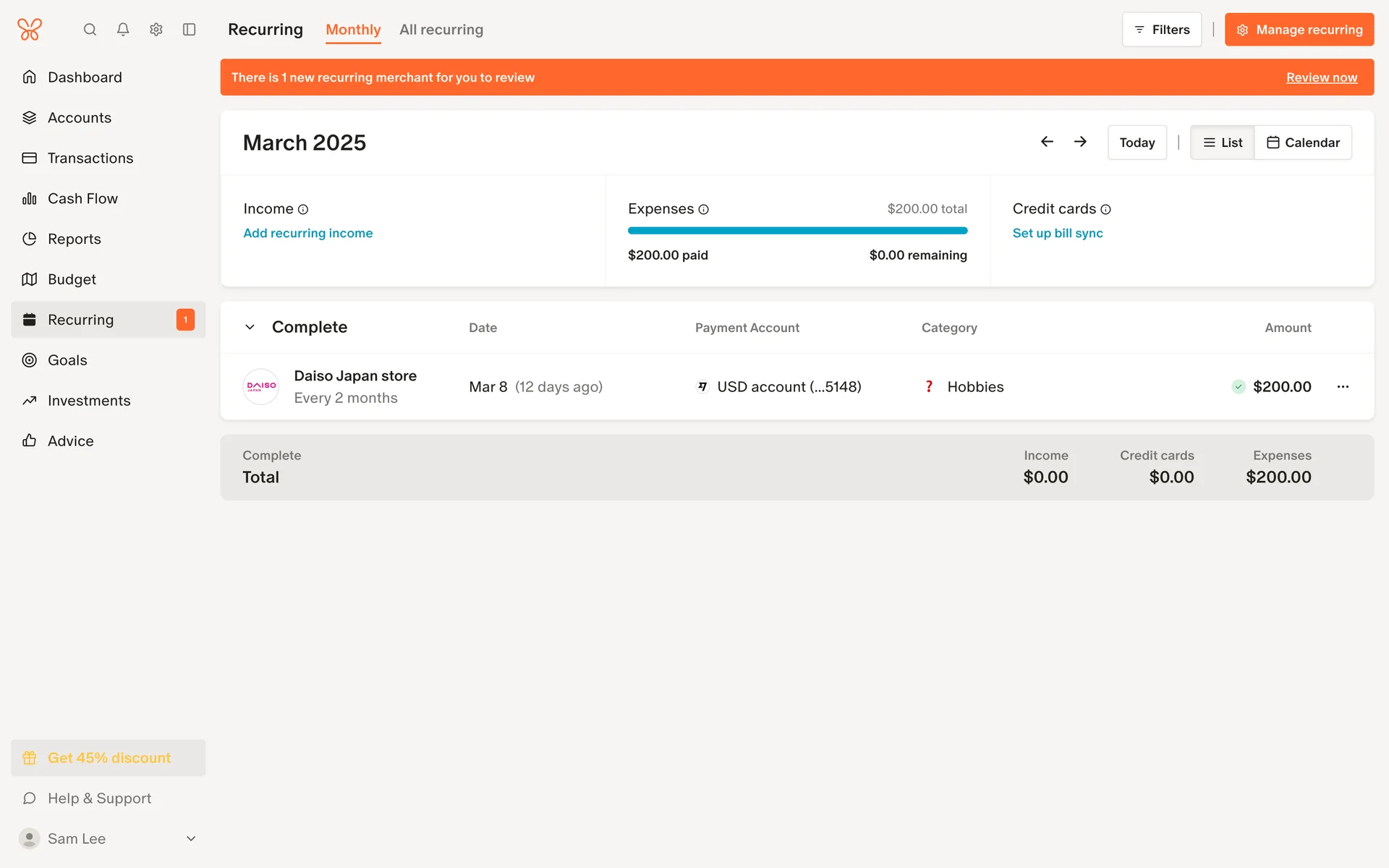Image resolution: width=1389 pixels, height=868 pixels.
Task: Click paid checkmark beside $200.00
Action: [x=1239, y=387]
